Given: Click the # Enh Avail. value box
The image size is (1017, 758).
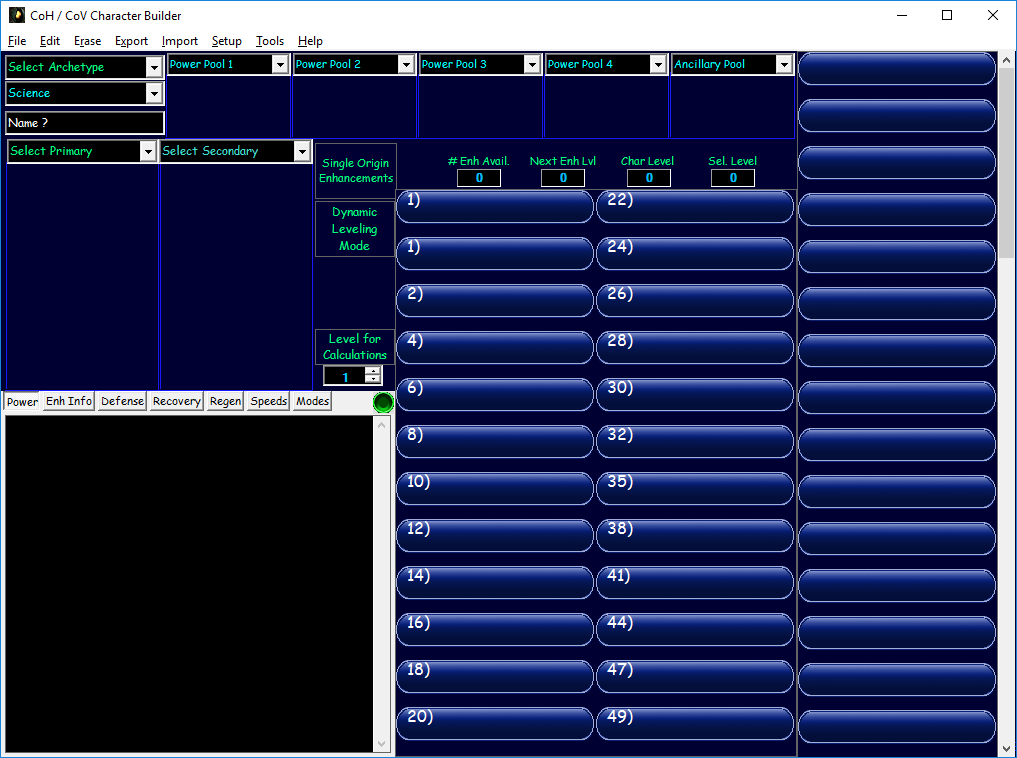Looking at the screenshot, I should point(479,178).
